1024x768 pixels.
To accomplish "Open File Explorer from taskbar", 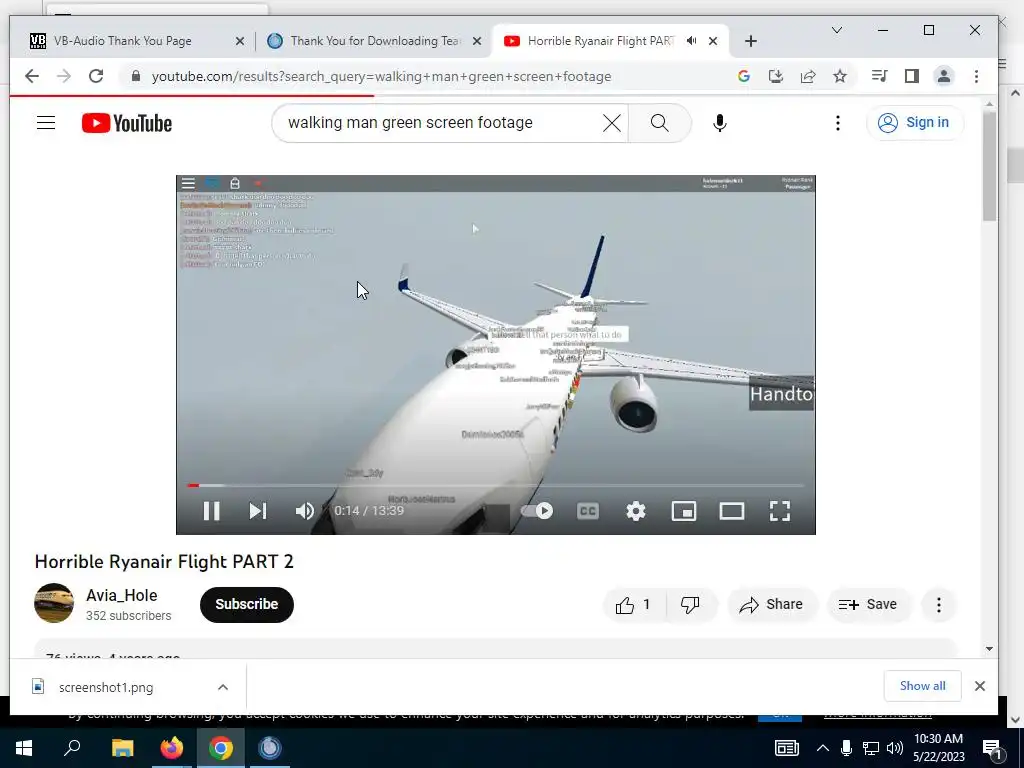I will point(122,748).
